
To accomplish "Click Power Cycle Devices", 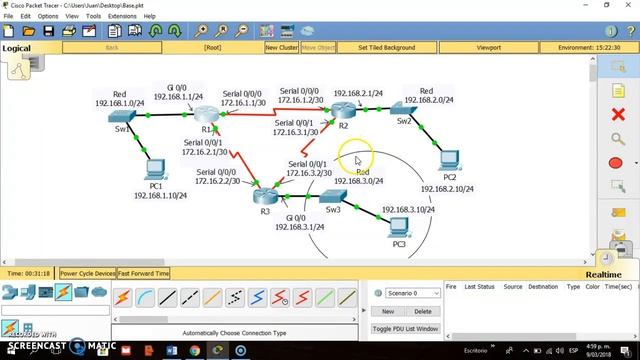I will [x=88, y=273].
